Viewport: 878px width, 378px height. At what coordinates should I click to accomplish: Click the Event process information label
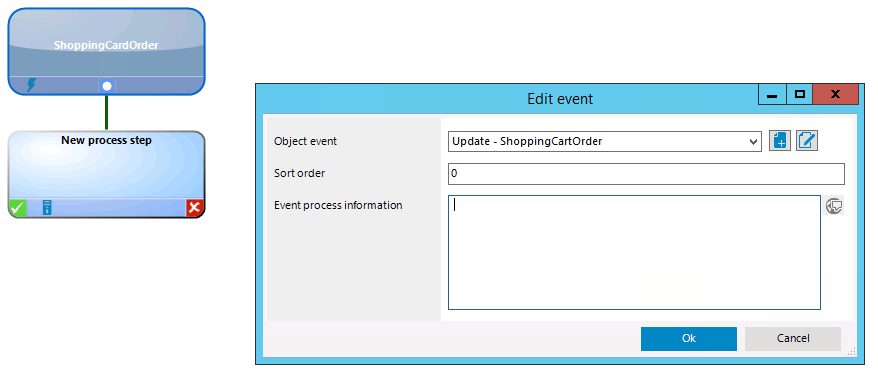pos(338,206)
